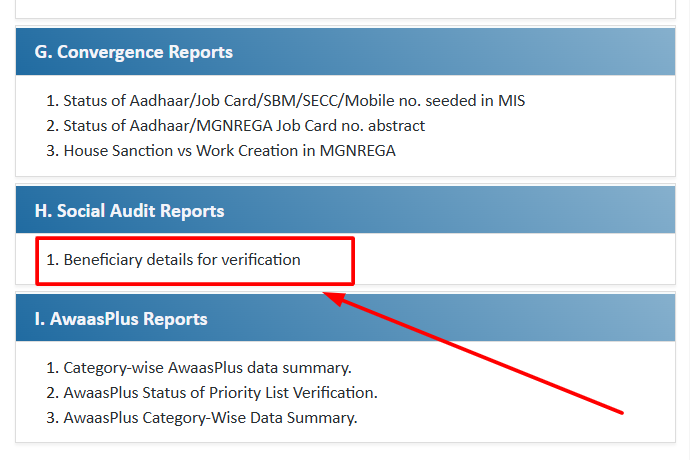Click number 3 before House Sanction item
Screen dimensions: 692x460
click(x=51, y=151)
